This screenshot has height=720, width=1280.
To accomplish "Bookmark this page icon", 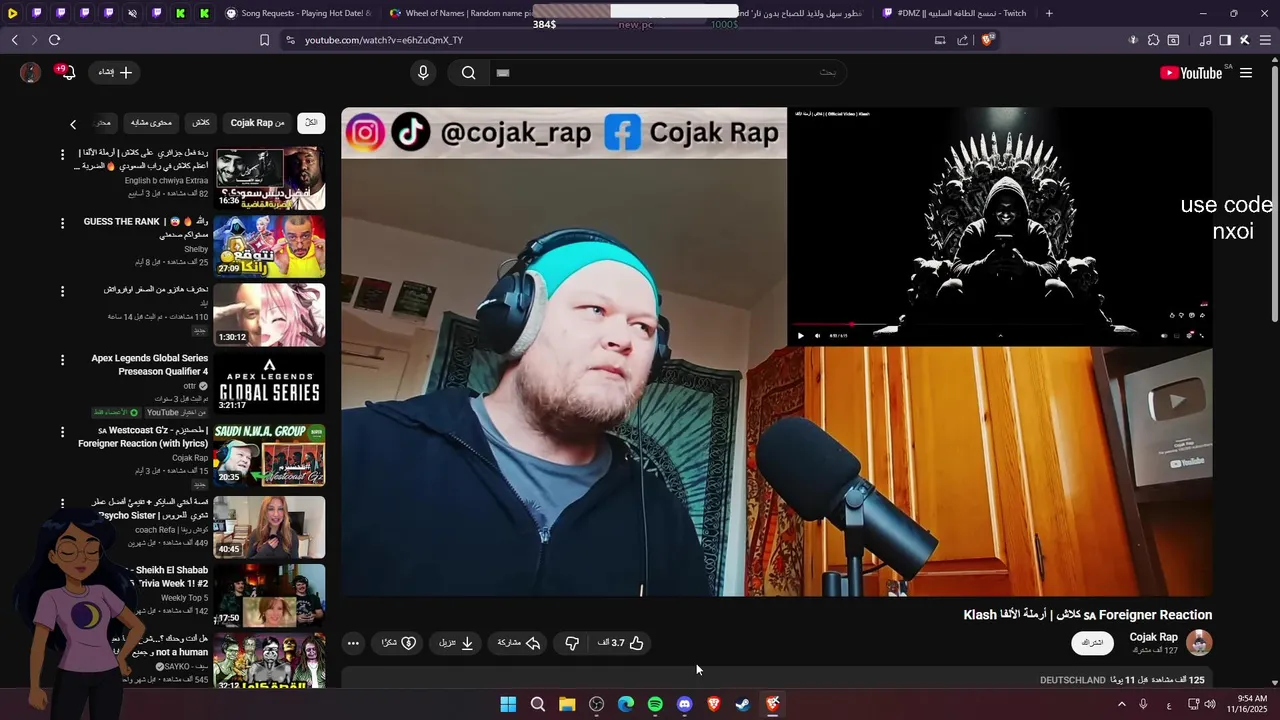I will [264, 40].
